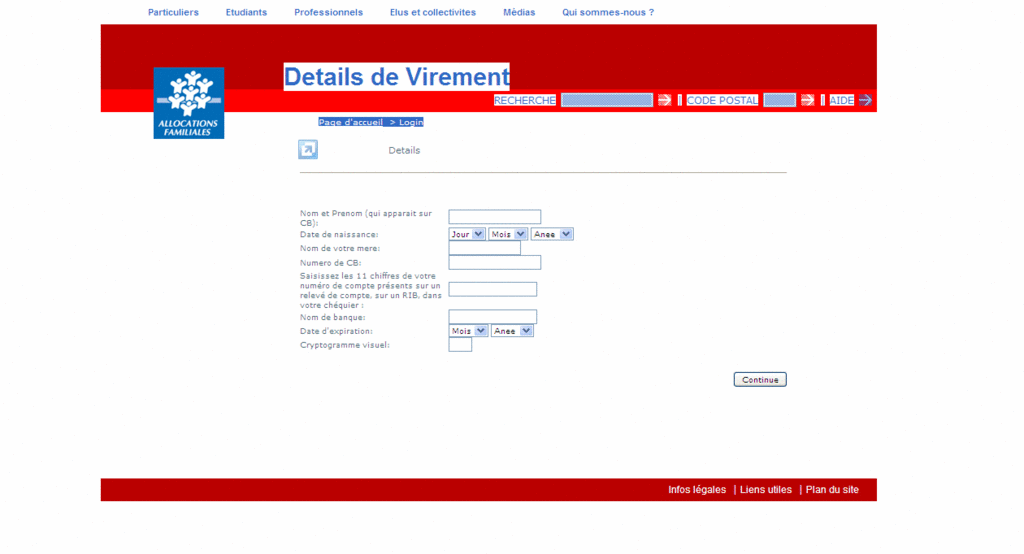Click the Date de naissance label
Screen dimensions: 1024x554
[x=339, y=235]
